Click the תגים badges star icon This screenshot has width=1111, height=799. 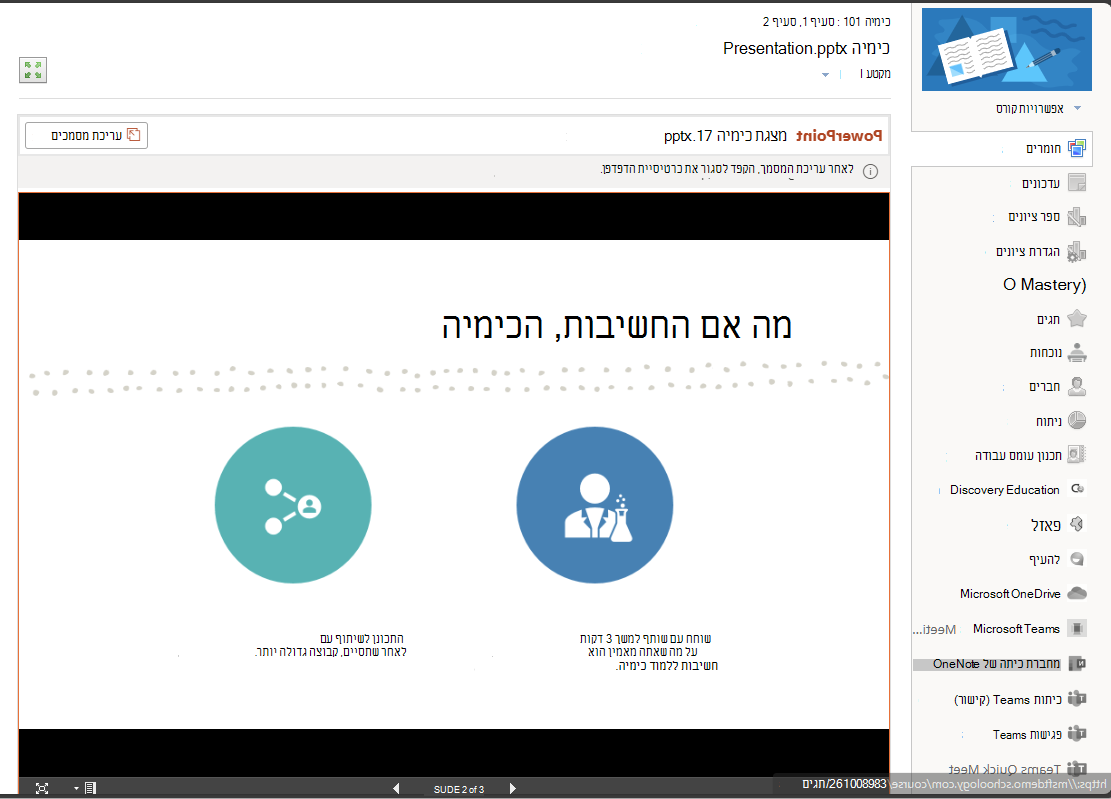tap(1076, 319)
